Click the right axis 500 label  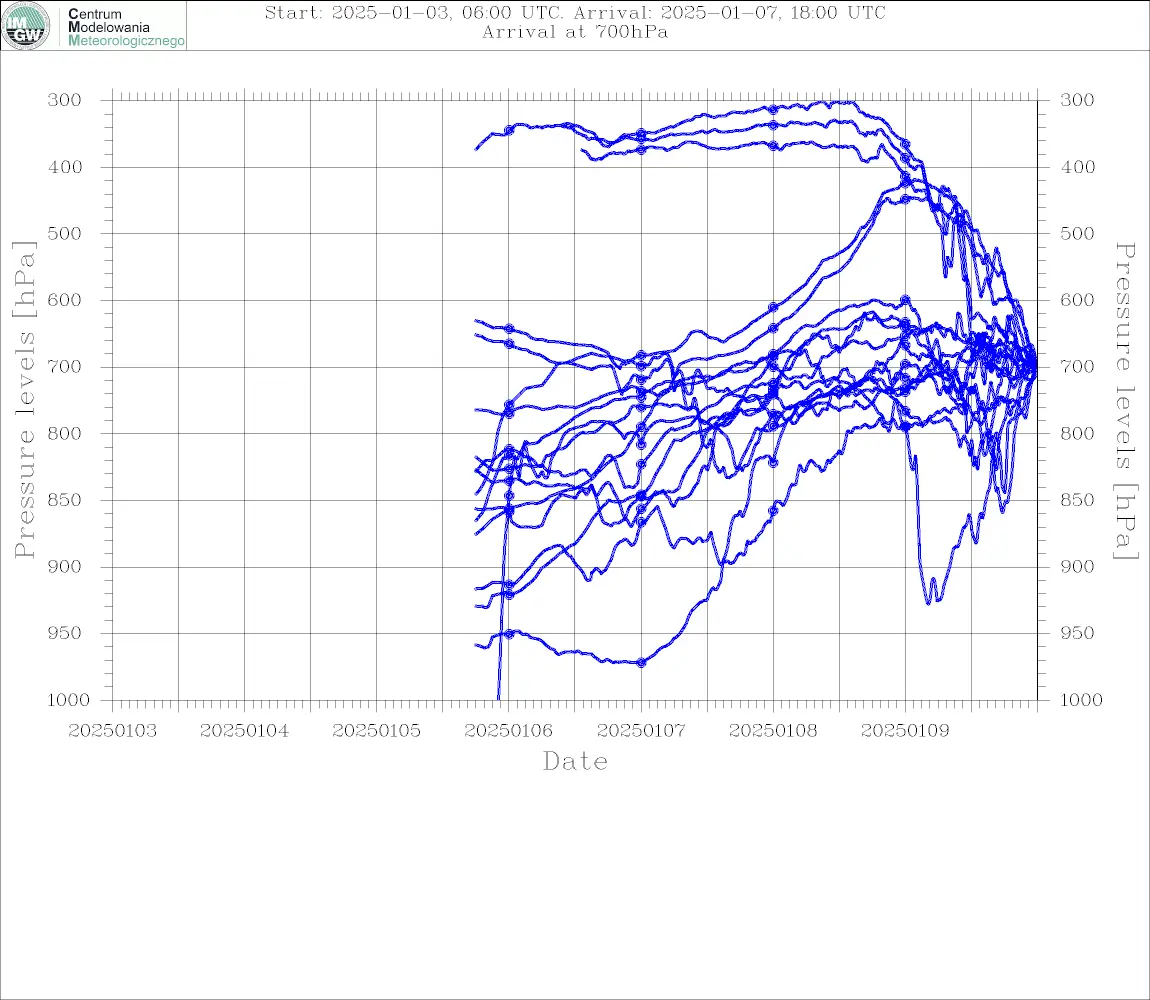(1077, 233)
